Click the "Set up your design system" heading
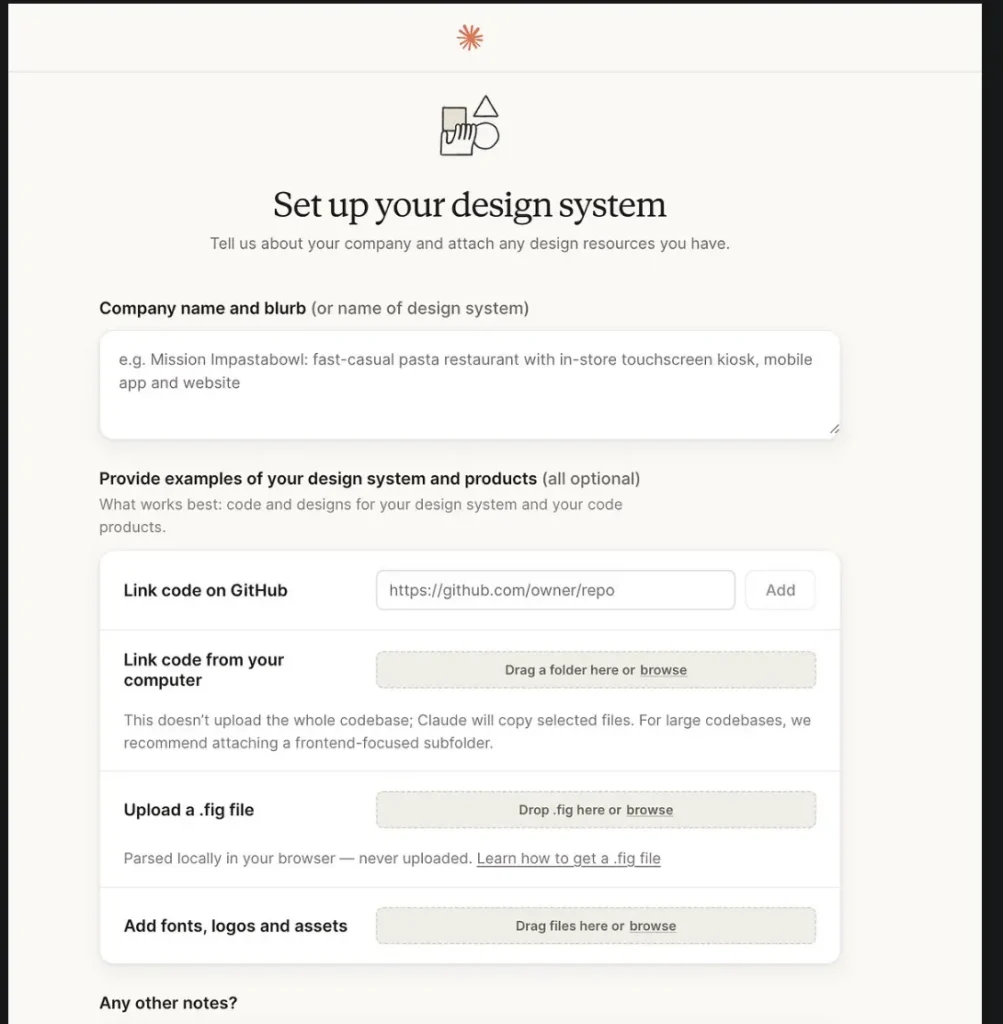Screen dimensions: 1003x1024 (x=469, y=205)
